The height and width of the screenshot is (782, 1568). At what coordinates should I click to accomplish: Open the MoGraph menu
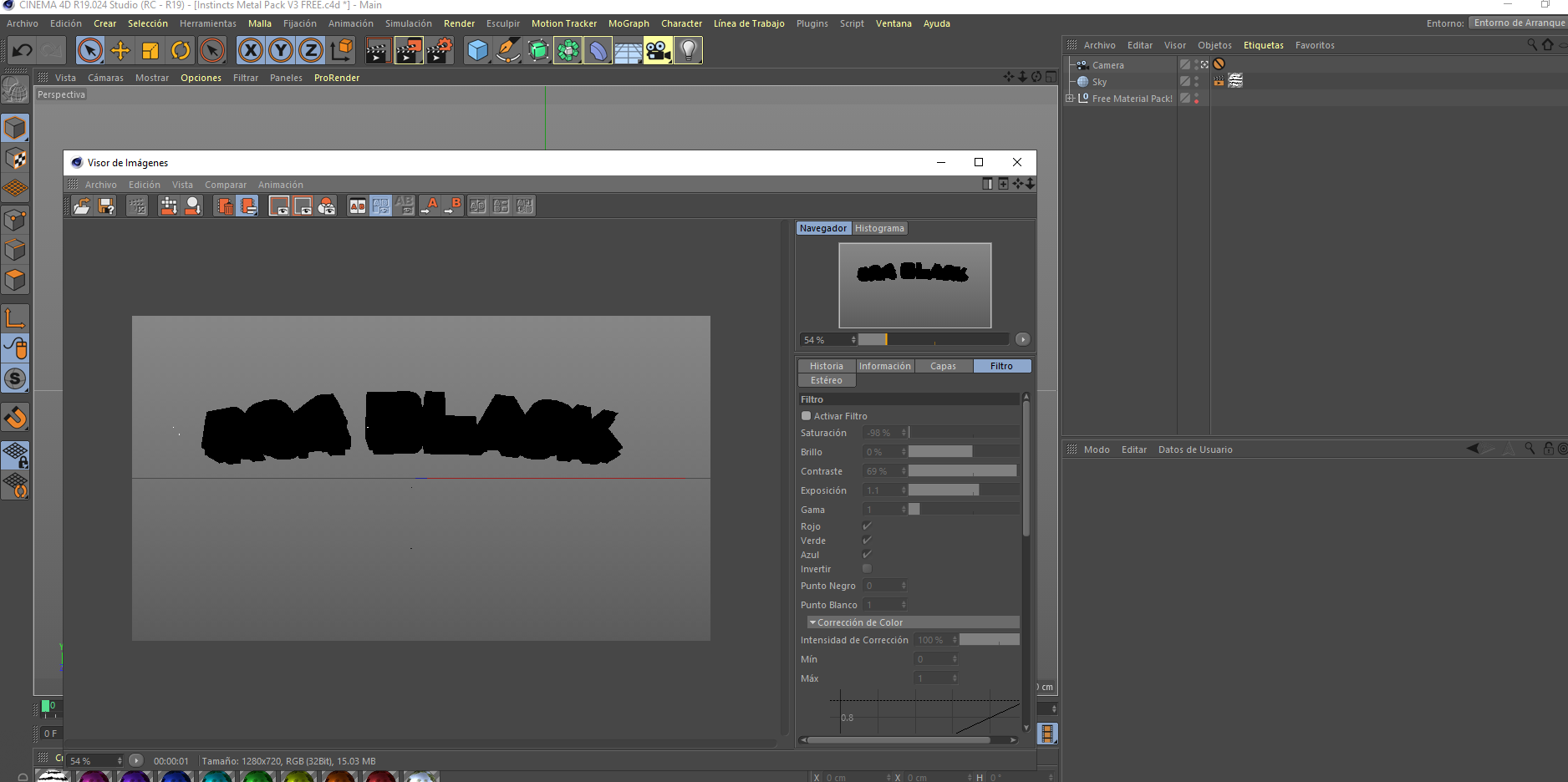pos(629,23)
